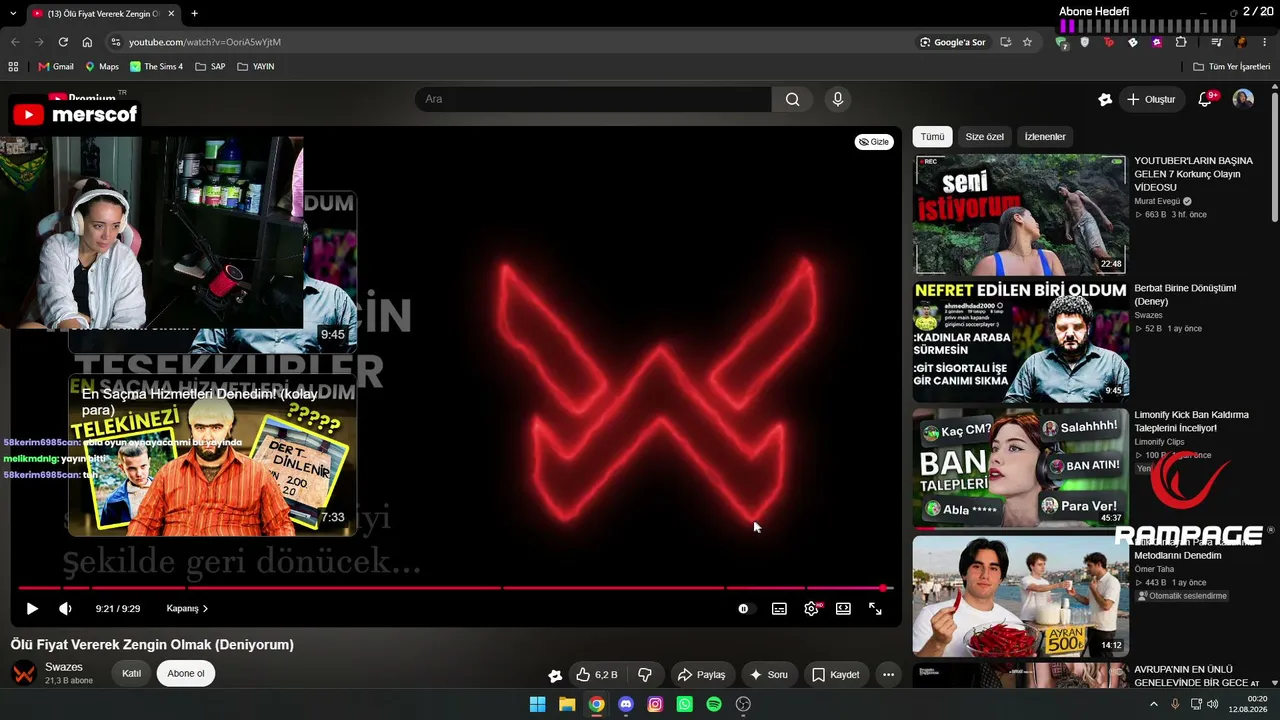The width and height of the screenshot is (1280, 720).
Task: Hide the end screen with Gizle
Action: click(874, 142)
